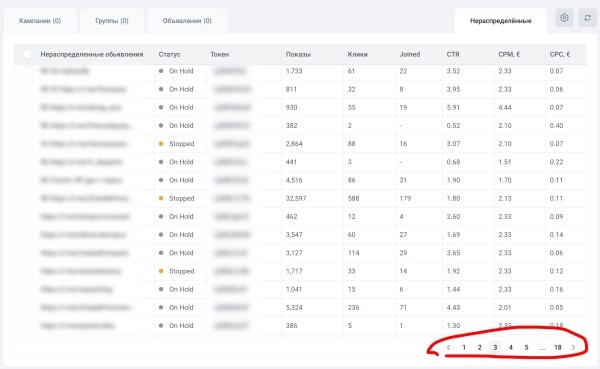Select the impressions value 930
The image size is (600, 369).
292,108
